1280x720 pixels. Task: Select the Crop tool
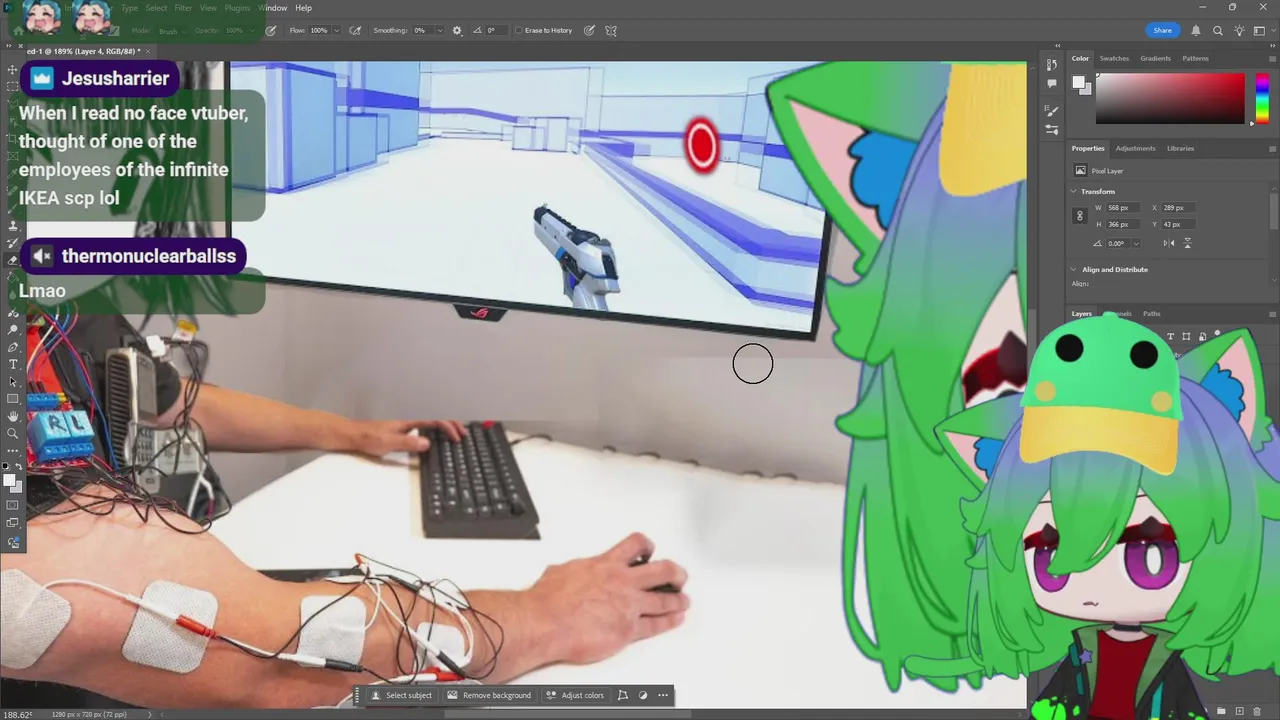[x=13, y=139]
